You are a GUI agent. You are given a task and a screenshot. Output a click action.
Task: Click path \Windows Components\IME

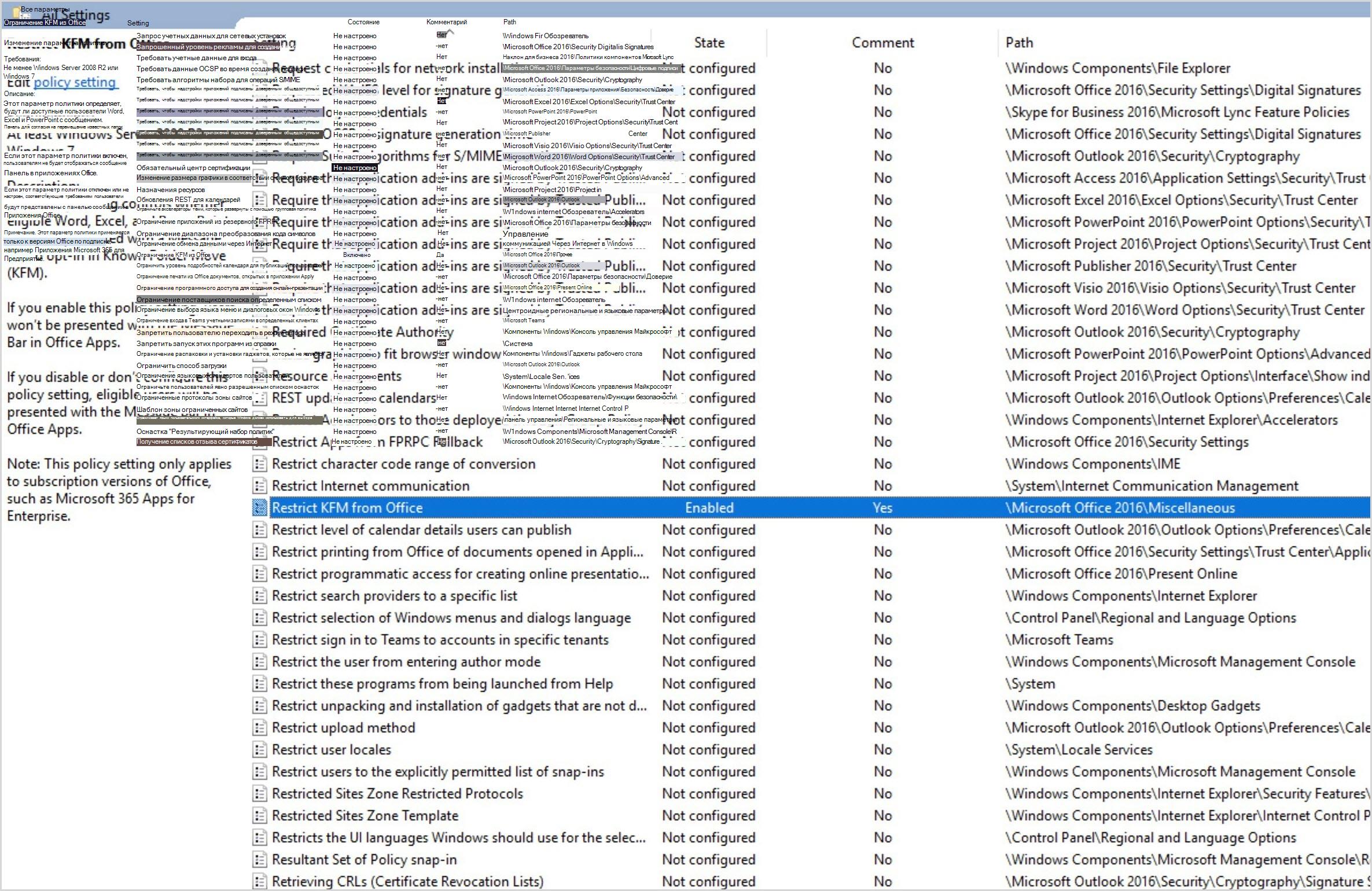[x=1093, y=464]
